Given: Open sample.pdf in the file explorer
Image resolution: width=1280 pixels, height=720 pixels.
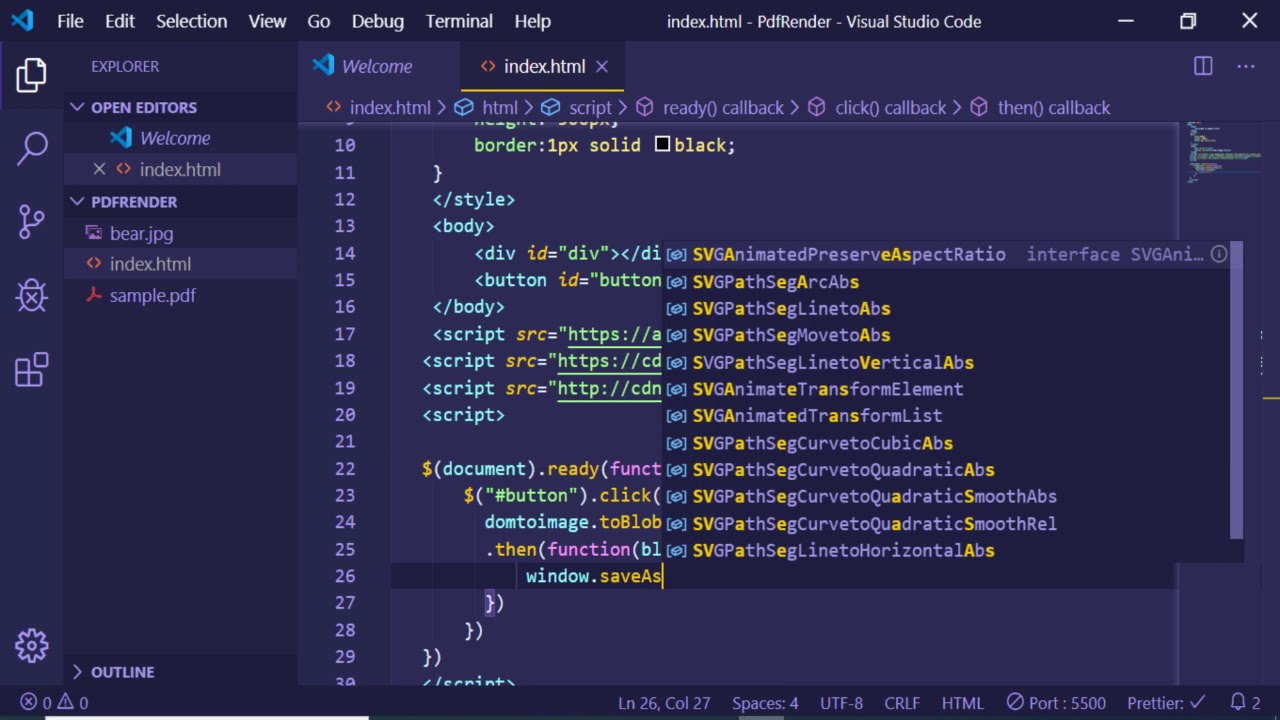Looking at the screenshot, I should 152,295.
